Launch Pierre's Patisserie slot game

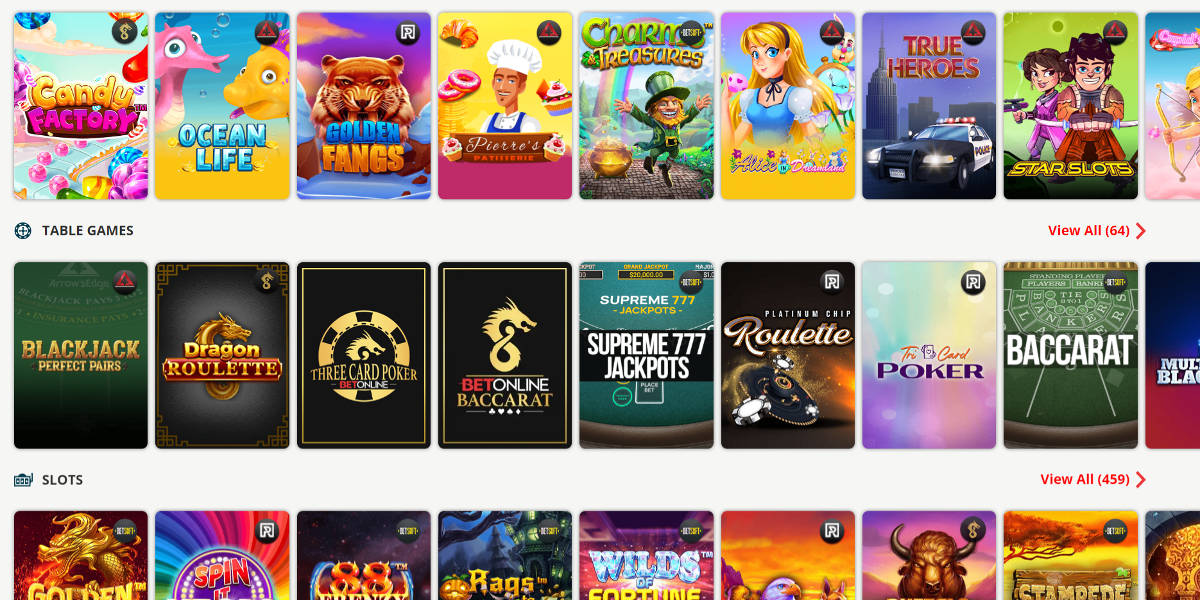505,106
